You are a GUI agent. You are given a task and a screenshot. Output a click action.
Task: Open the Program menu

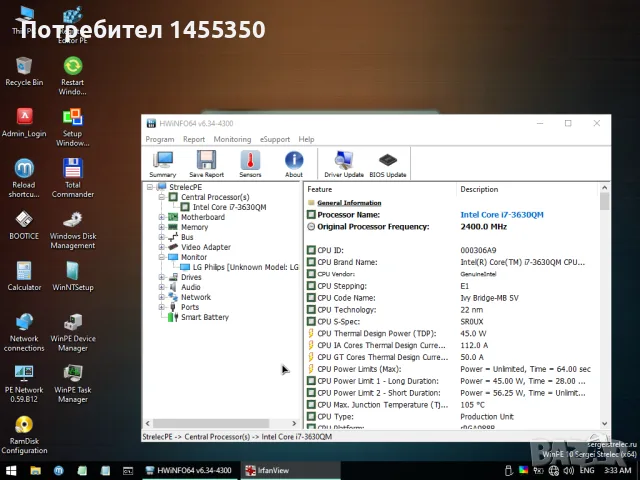pyautogui.click(x=160, y=139)
